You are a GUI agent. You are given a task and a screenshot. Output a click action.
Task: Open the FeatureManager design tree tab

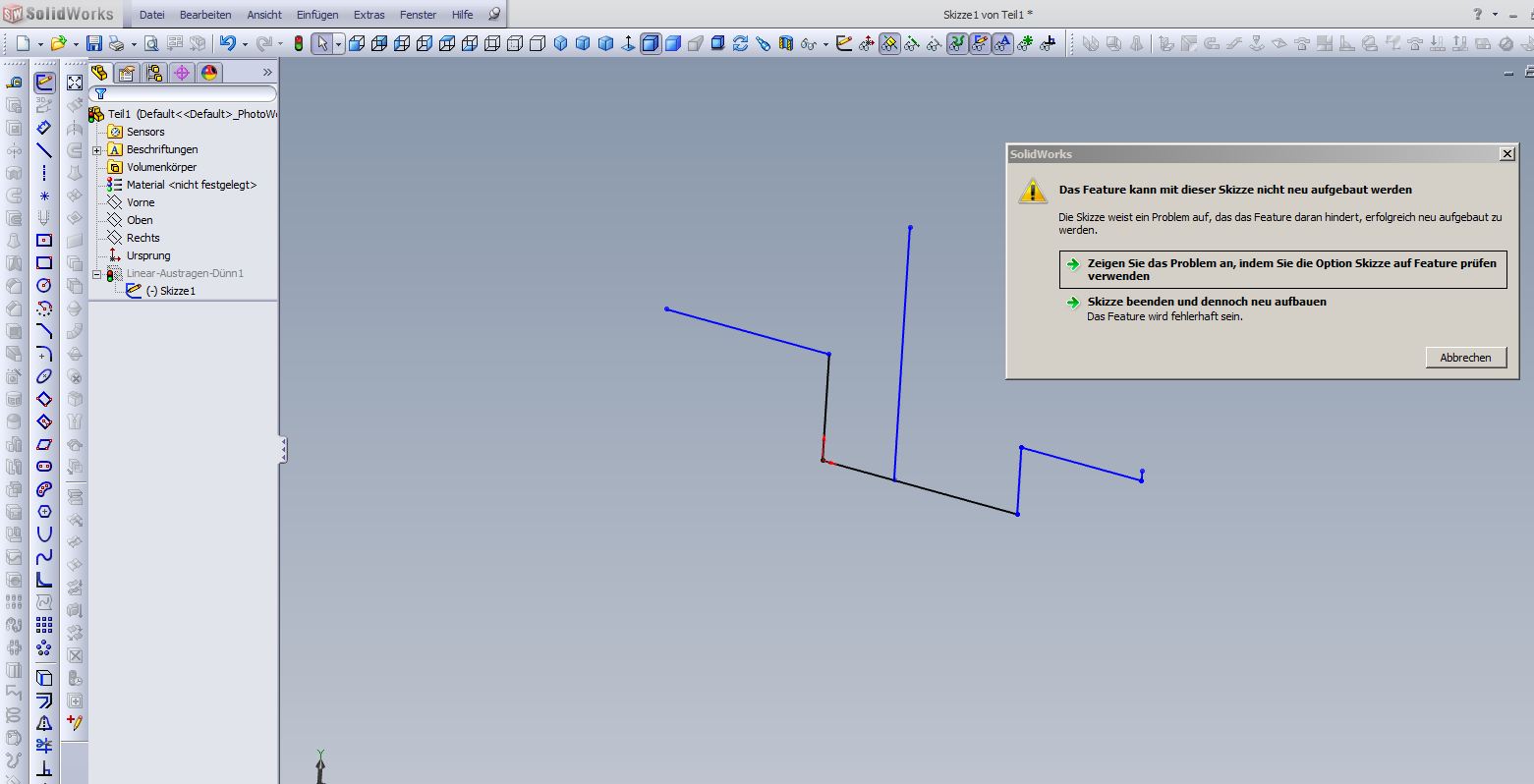[99, 73]
